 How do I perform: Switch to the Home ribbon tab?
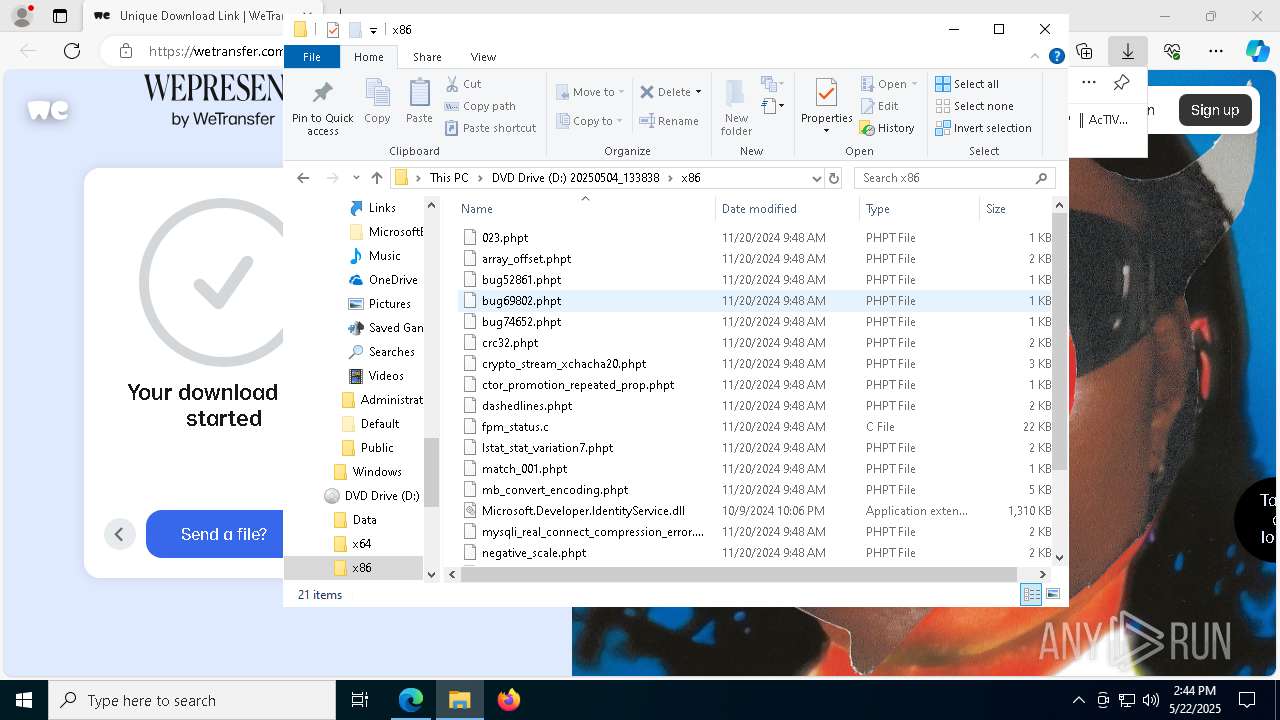click(368, 57)
